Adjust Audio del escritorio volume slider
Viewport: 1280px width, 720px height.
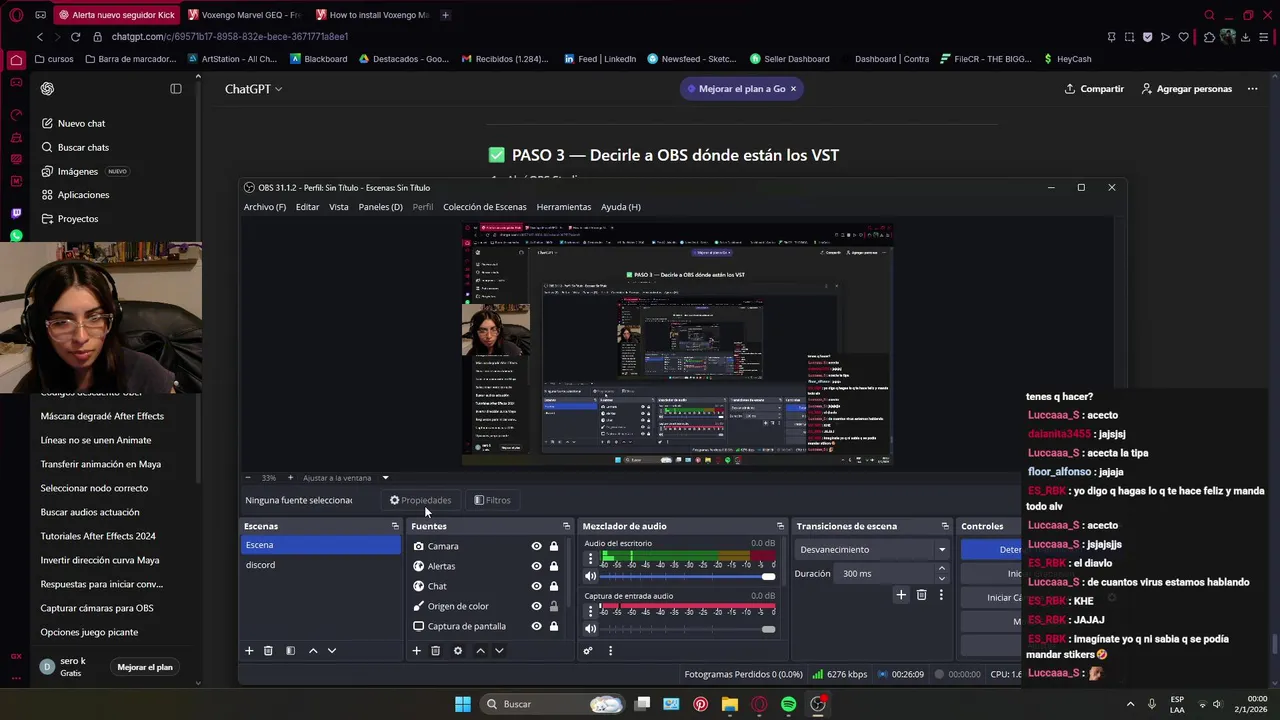[x=688, y=576]
